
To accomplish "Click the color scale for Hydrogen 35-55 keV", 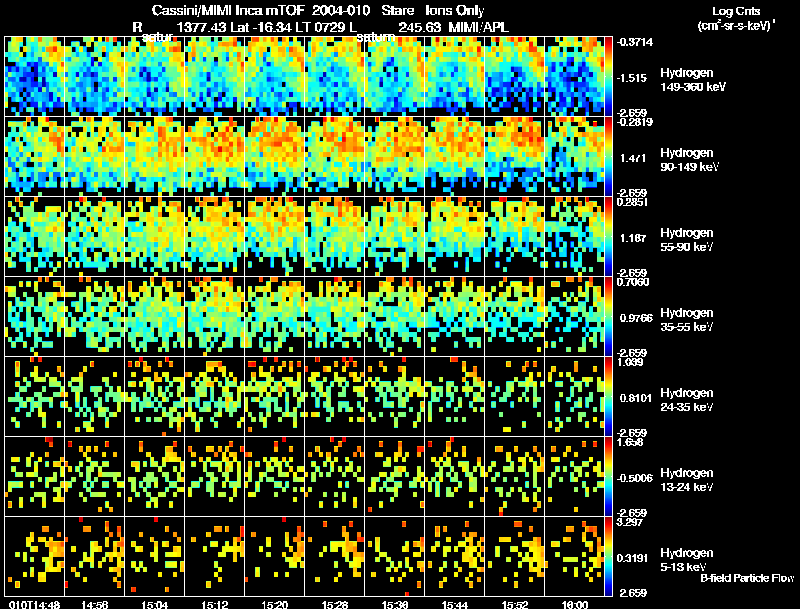I will (x=609, y=316).
